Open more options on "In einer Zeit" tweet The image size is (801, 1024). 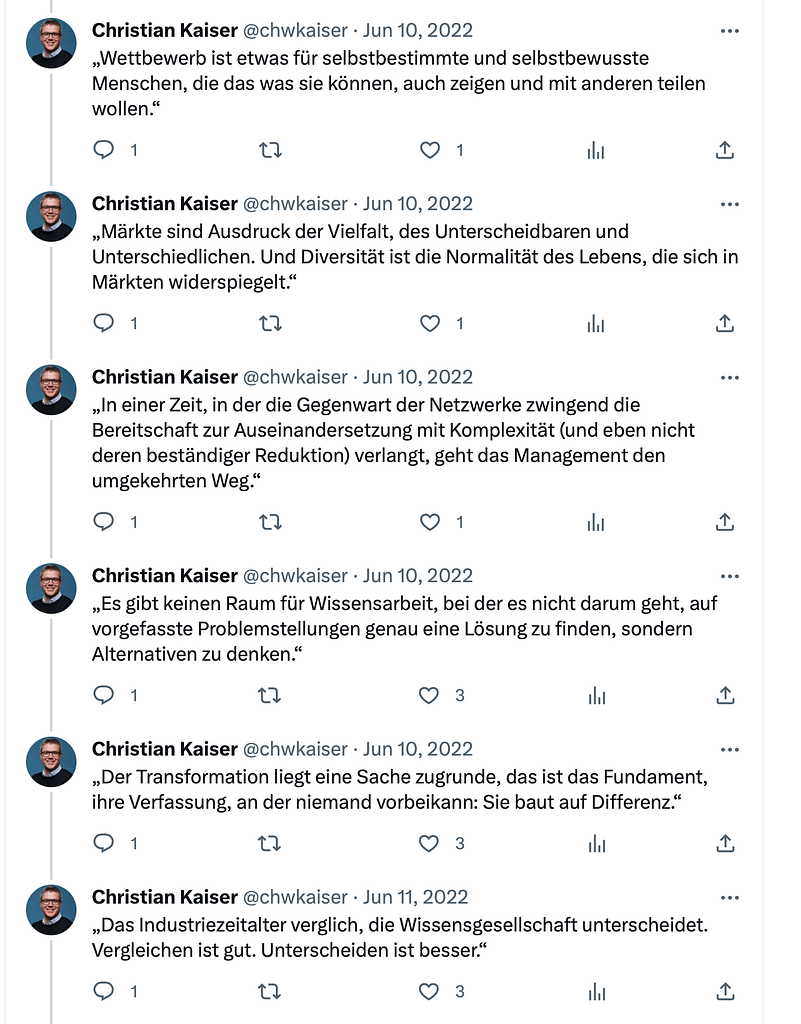tap(730, 377)
